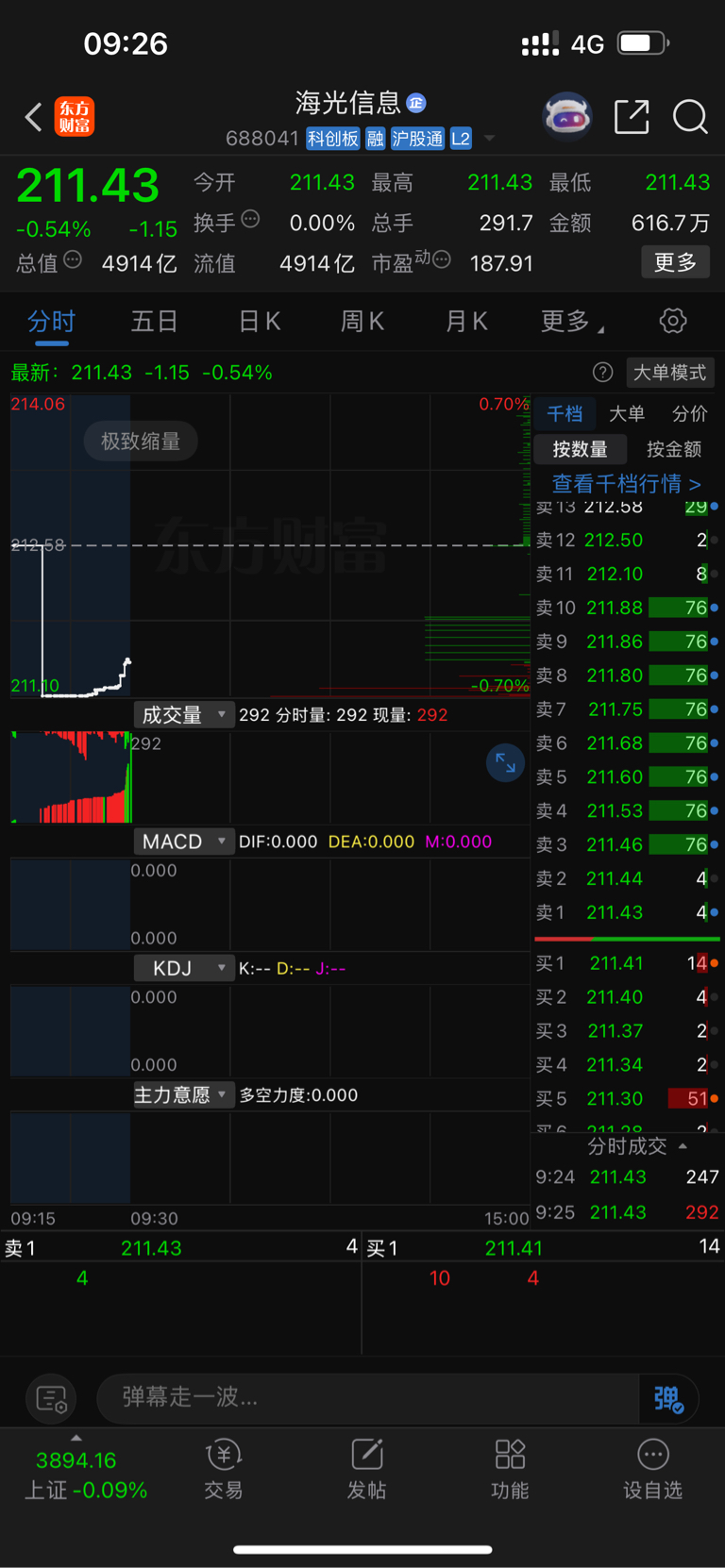Tap the 3894.16 上证 index value

[x=76, y=1460]
